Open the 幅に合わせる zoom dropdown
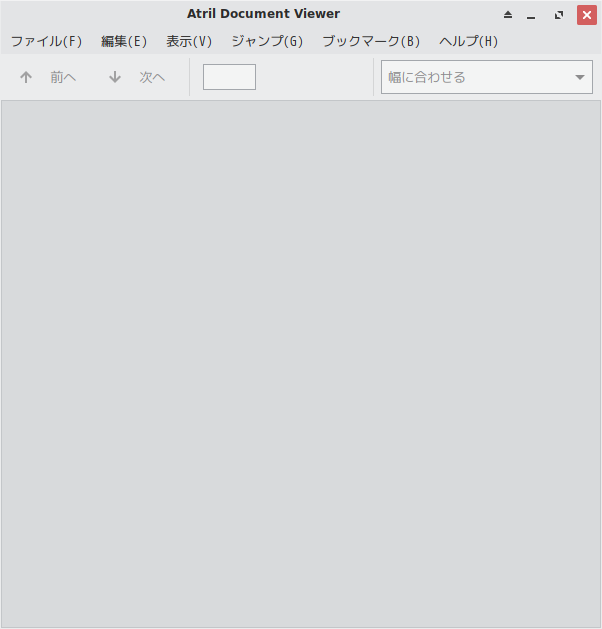Screen dimensions: 602x629 (487, 77)
